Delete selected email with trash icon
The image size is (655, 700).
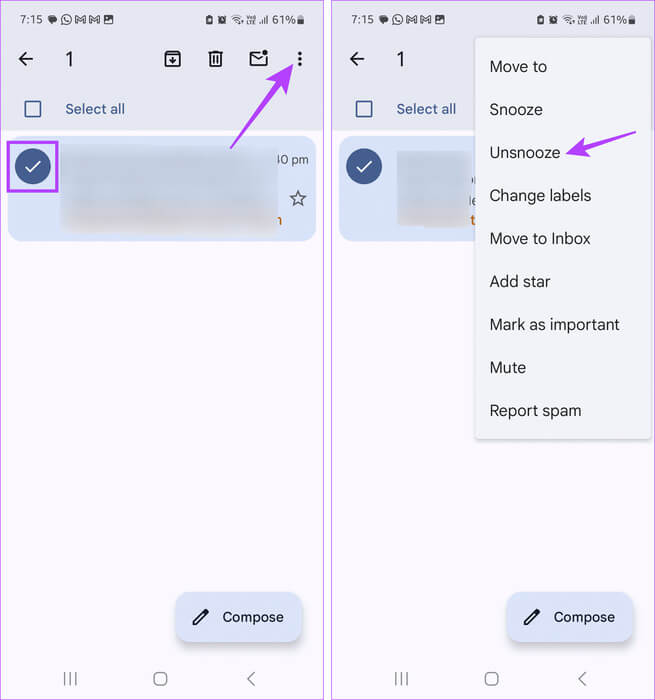pos(215,59)
